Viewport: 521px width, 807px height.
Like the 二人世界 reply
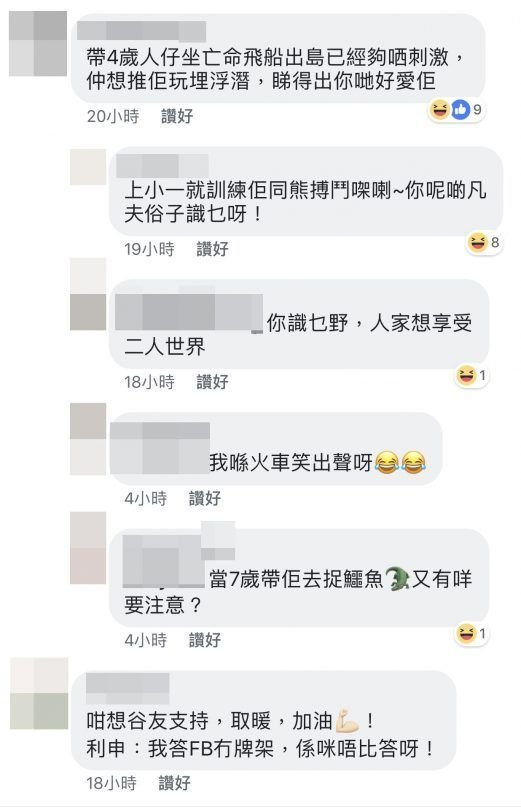(x=212, y=382)
